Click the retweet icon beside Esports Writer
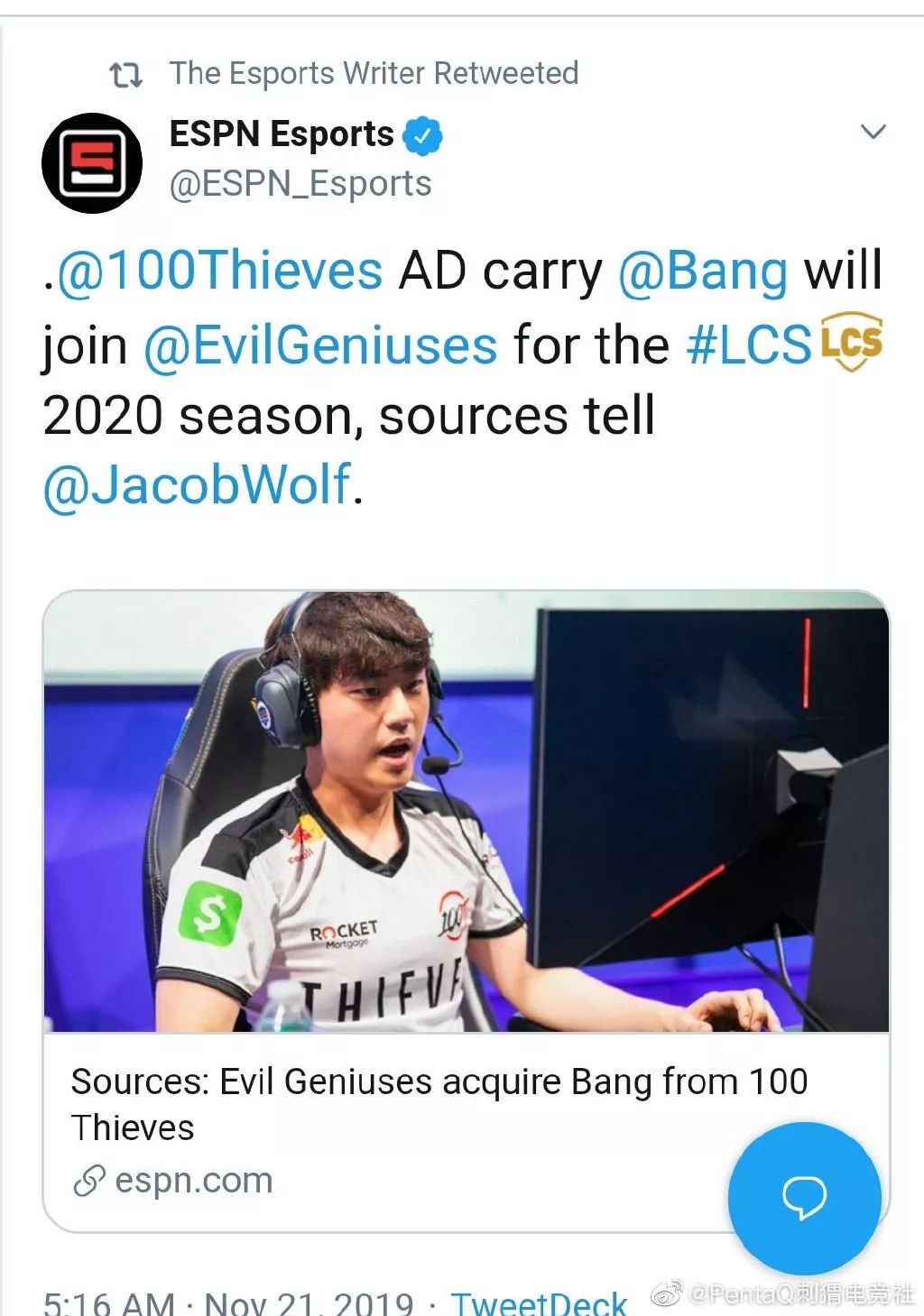This screenshot has height=1316, width=924. (x=125, y=75)
